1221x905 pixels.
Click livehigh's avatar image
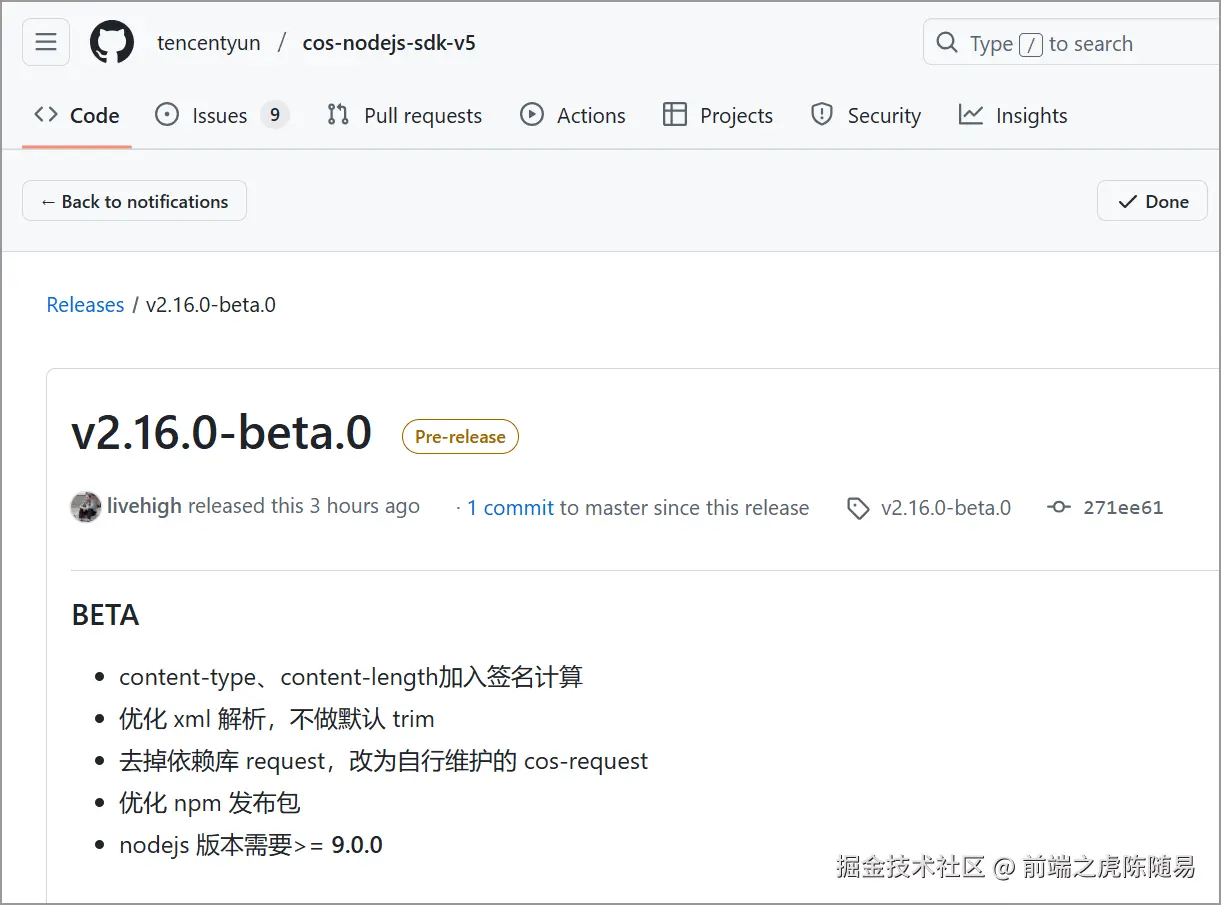click(x=86, y=507)
